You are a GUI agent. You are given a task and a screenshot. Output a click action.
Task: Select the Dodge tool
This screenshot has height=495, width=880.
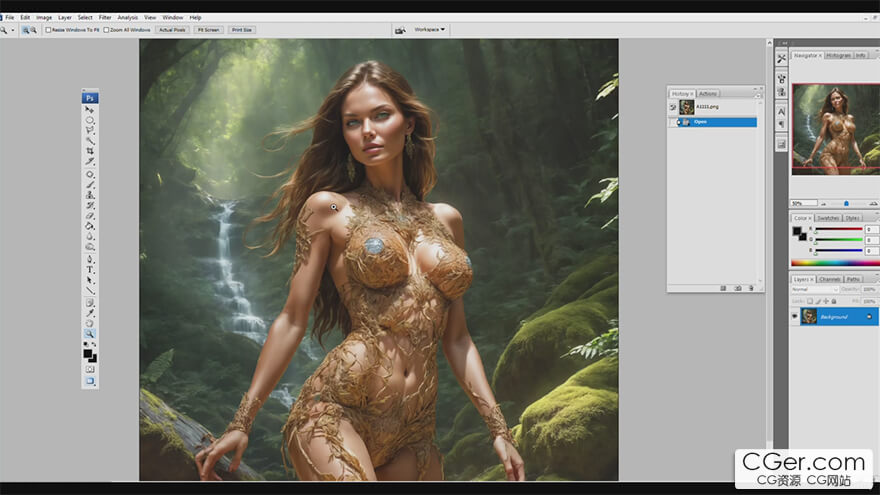(x=90, y=247)
